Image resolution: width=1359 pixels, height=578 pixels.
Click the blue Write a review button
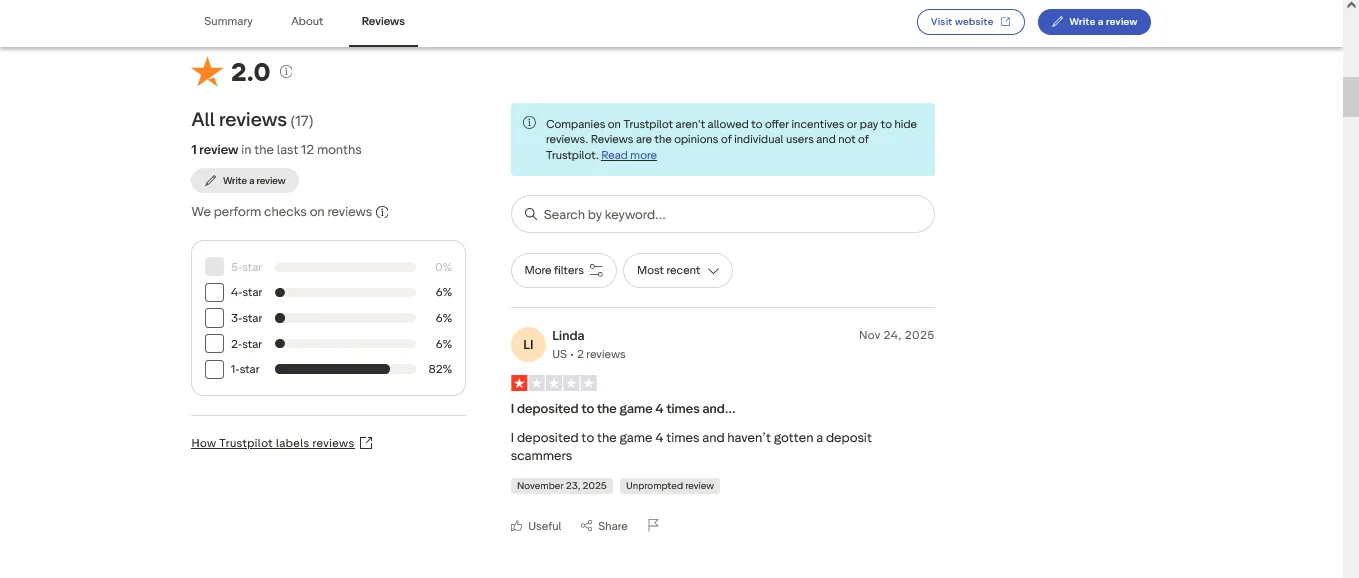[1094, 22]
